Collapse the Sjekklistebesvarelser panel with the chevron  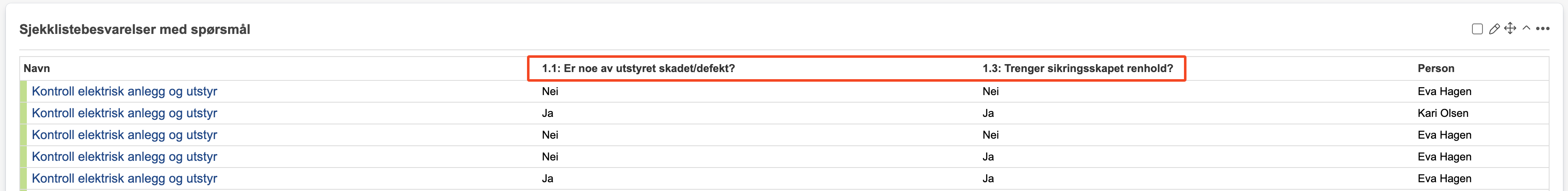1526,28
